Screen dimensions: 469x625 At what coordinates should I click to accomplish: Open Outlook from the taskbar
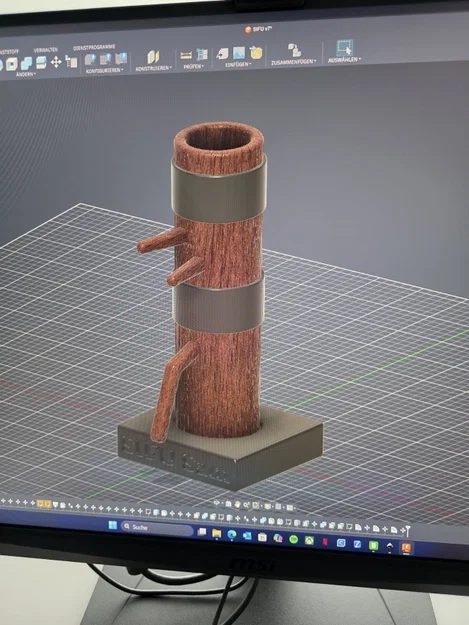(247, 536)
